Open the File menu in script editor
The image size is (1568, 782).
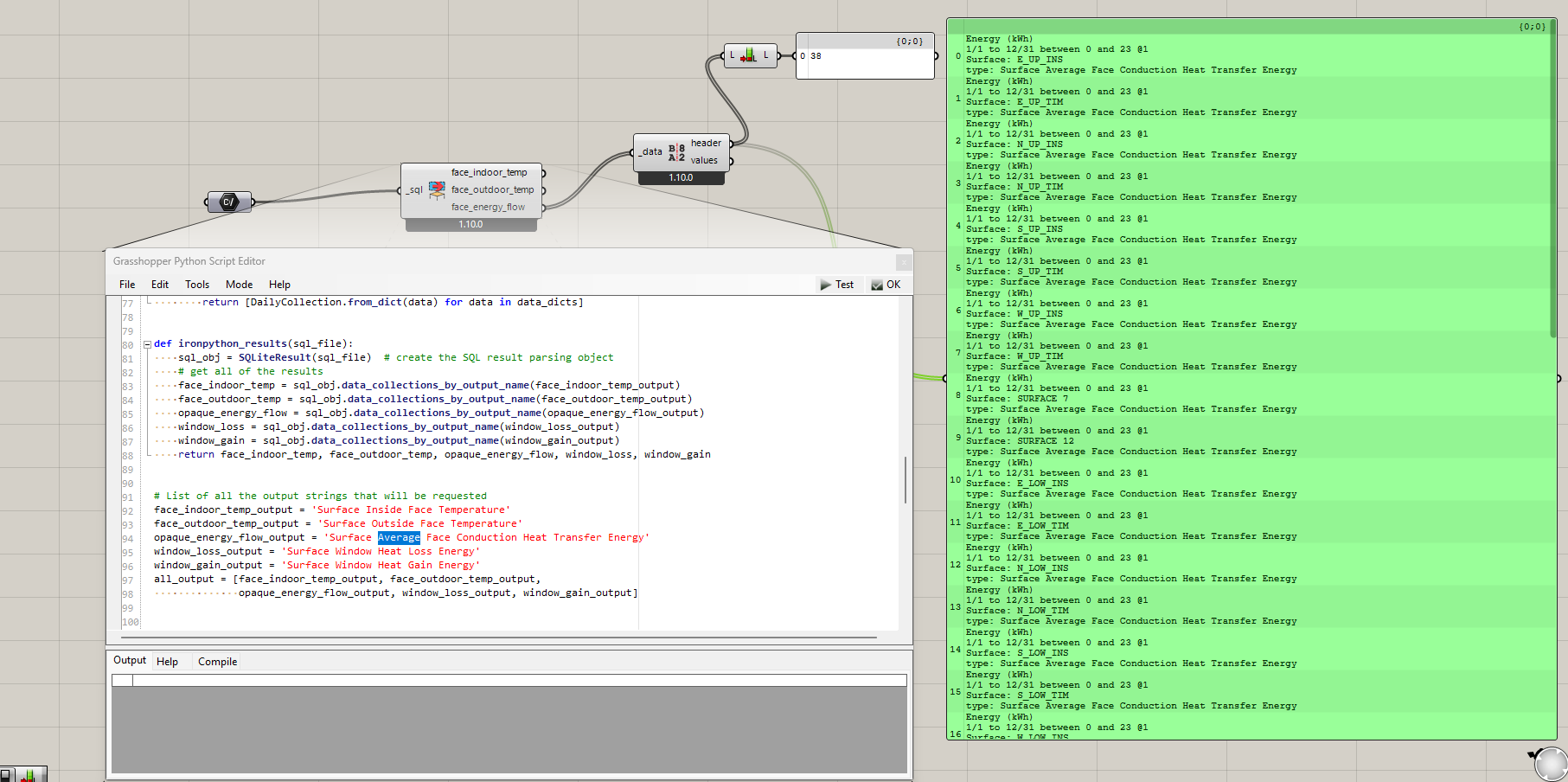coord(127,285)
